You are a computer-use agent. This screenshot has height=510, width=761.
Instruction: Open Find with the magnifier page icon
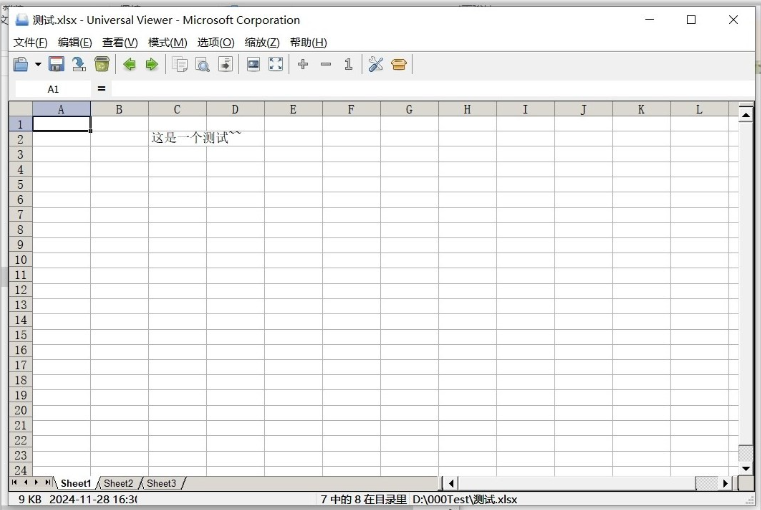202,64
